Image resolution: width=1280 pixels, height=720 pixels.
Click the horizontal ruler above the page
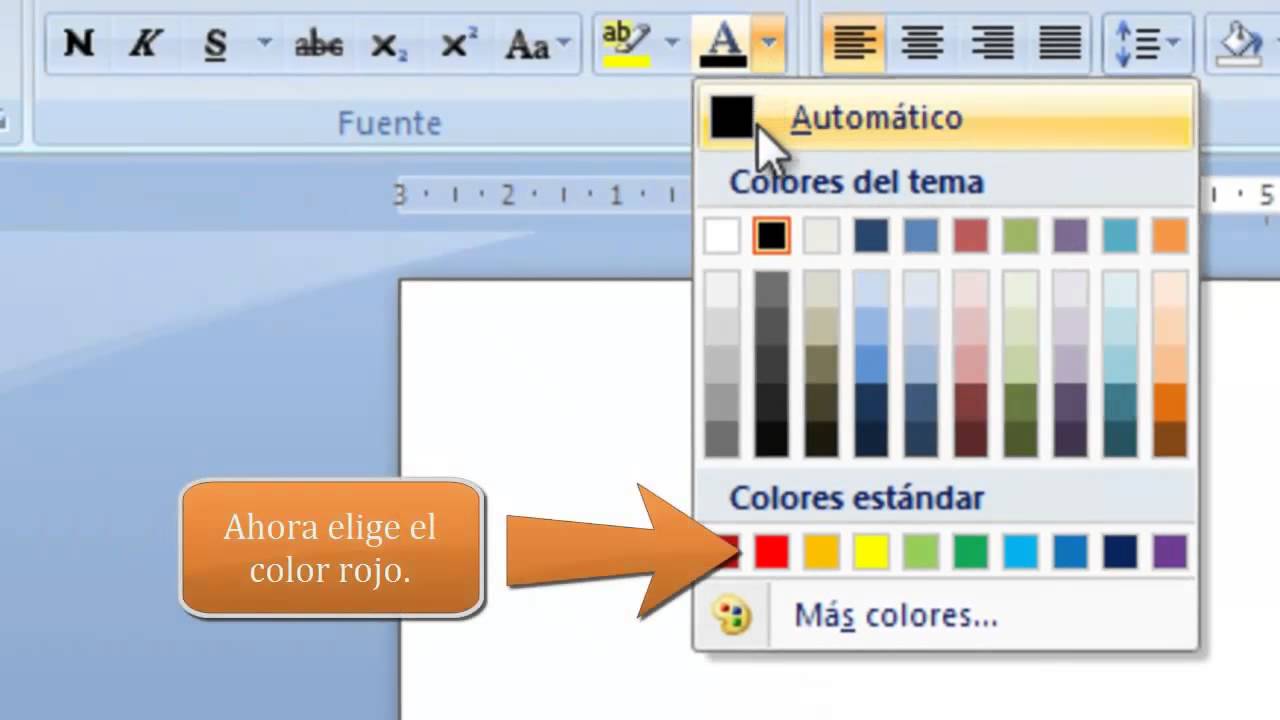[545, 194]
